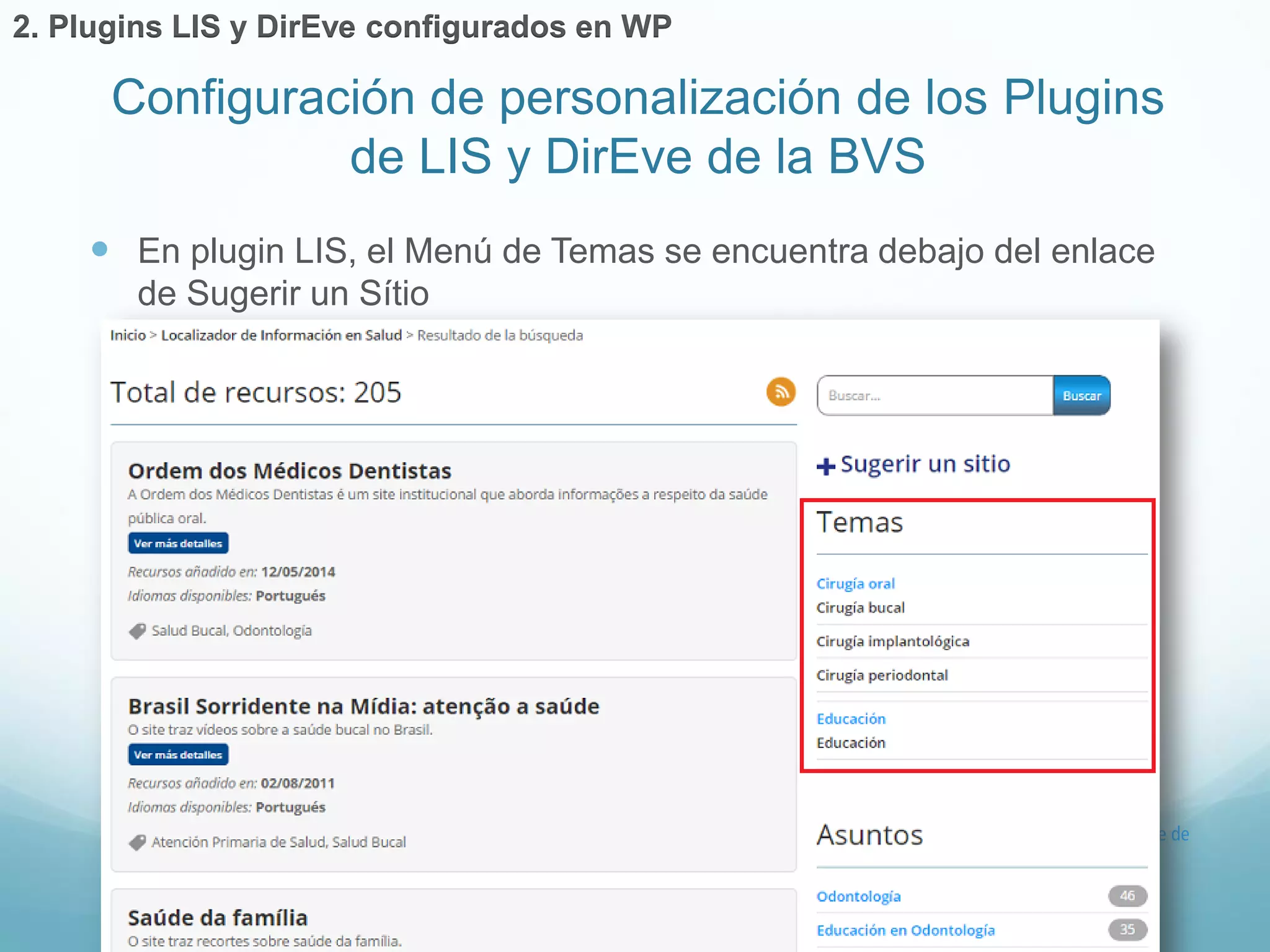Click the 46 count badge for Odontología
The width and height of the screenshot is (1270, 952).
click(1127, 896)
